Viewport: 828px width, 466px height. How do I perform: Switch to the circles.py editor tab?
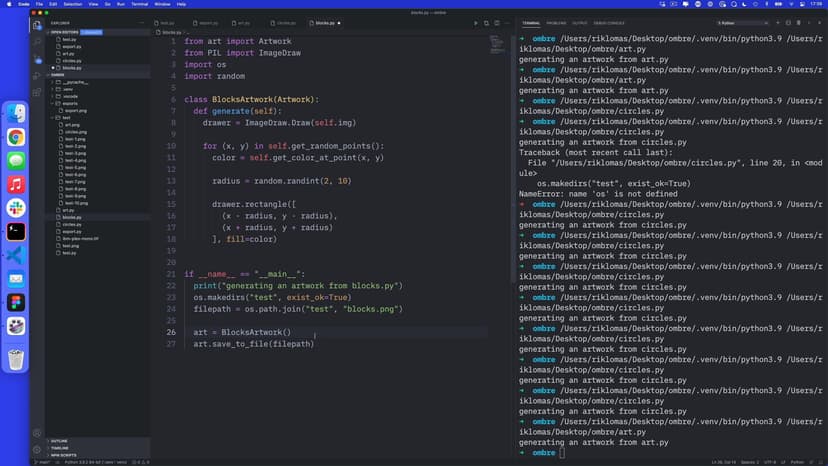tap(285, 22)
